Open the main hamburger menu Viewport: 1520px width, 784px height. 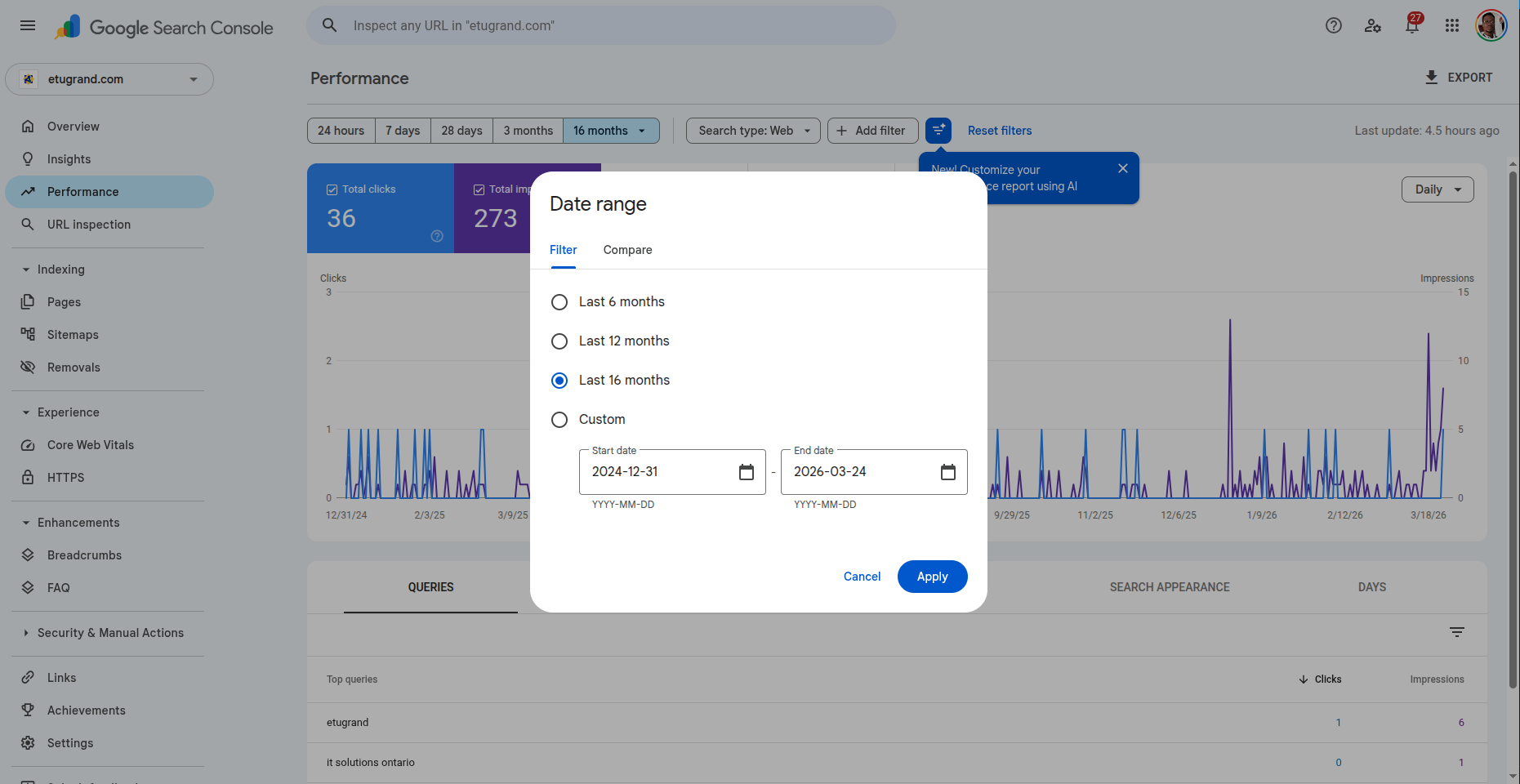click(28, 26)
